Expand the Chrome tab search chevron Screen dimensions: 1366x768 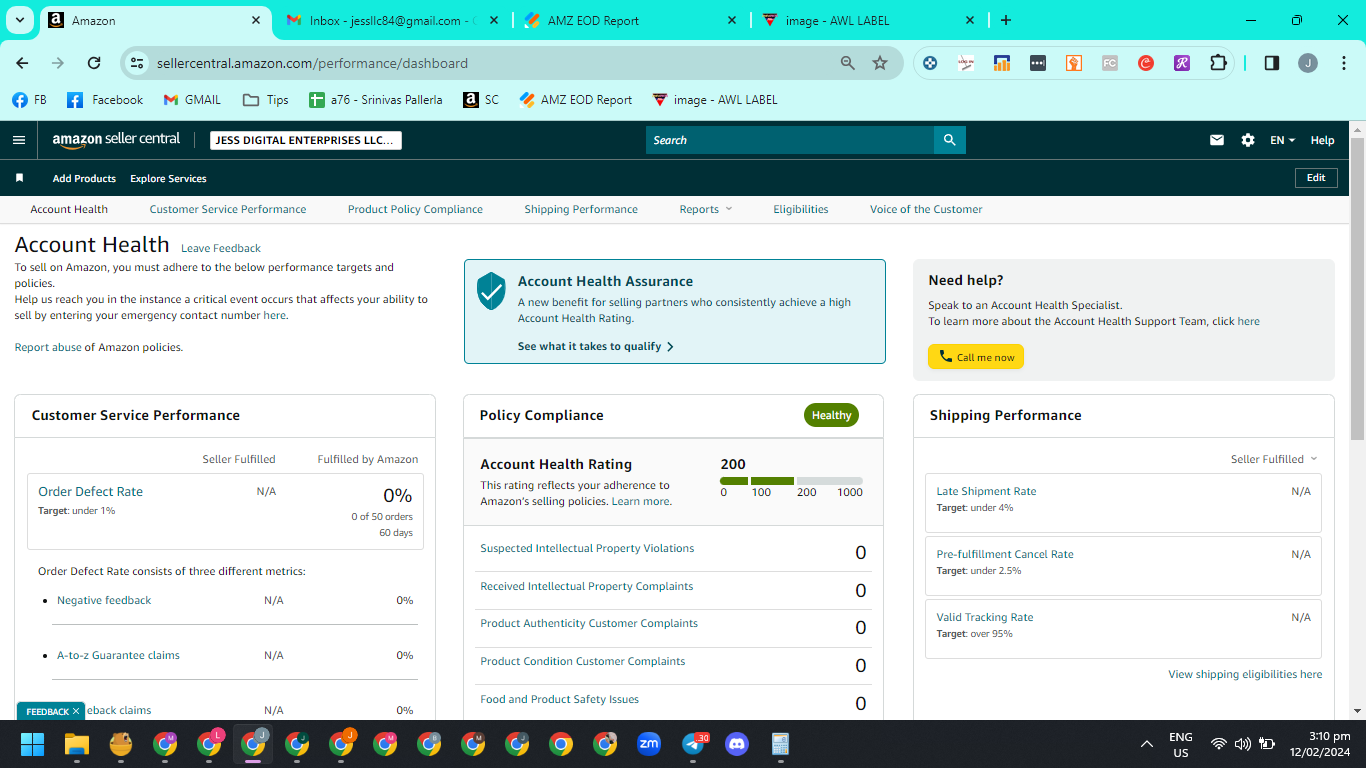point(20,20)
